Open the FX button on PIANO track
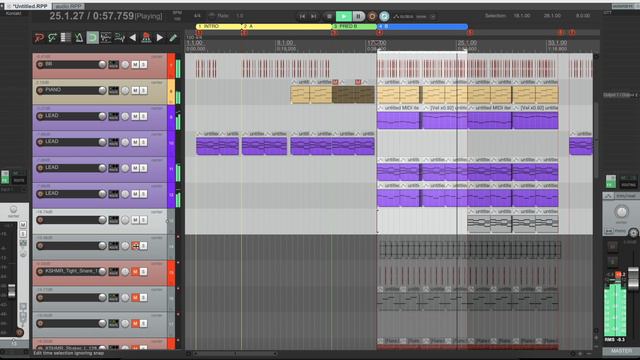640x360 pixels. (113, 90)
